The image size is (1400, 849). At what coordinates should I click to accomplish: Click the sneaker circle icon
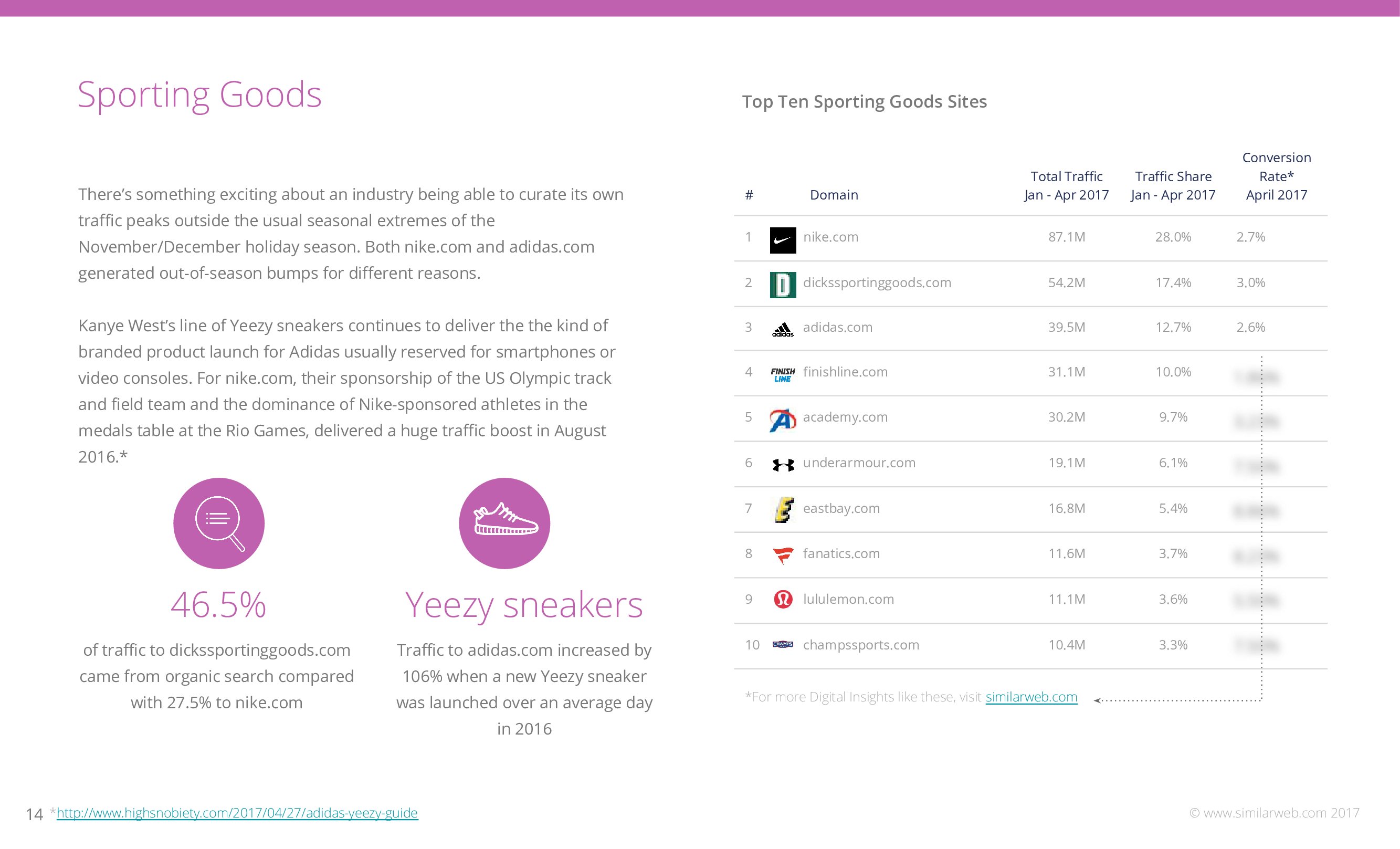pyautogui.click(x=504, y=523)
